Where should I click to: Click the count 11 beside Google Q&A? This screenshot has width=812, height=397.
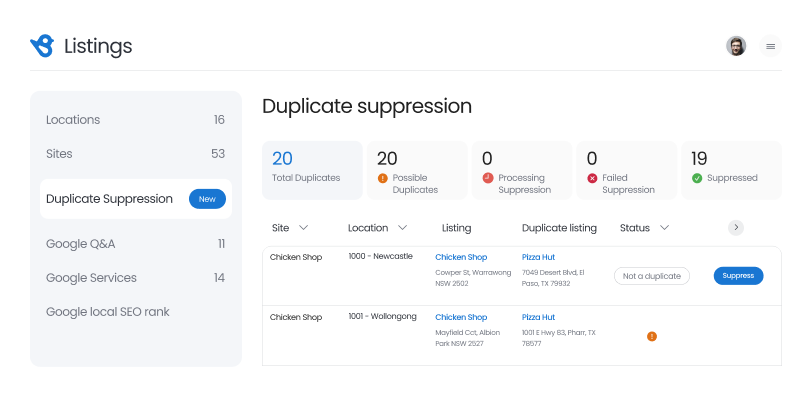point(222,244)
